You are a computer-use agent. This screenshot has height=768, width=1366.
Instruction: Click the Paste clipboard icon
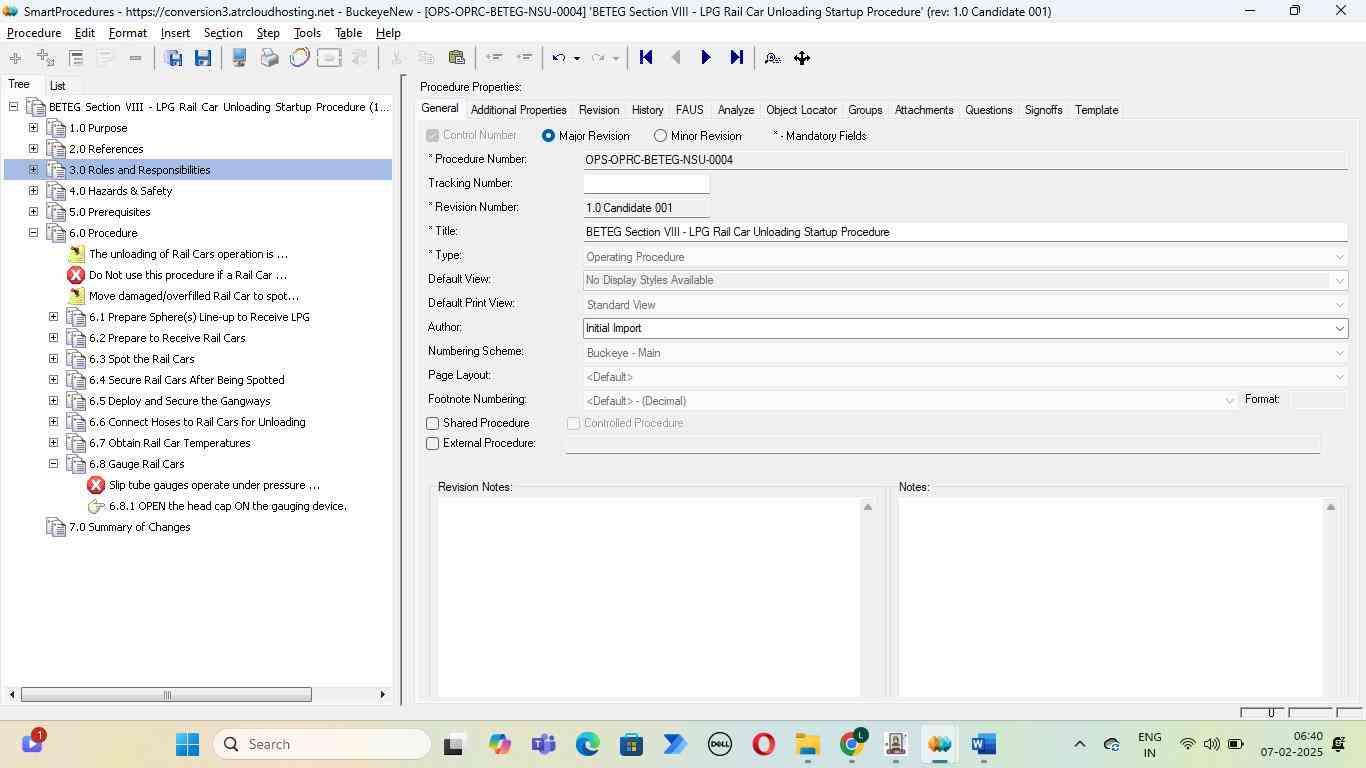456,58
